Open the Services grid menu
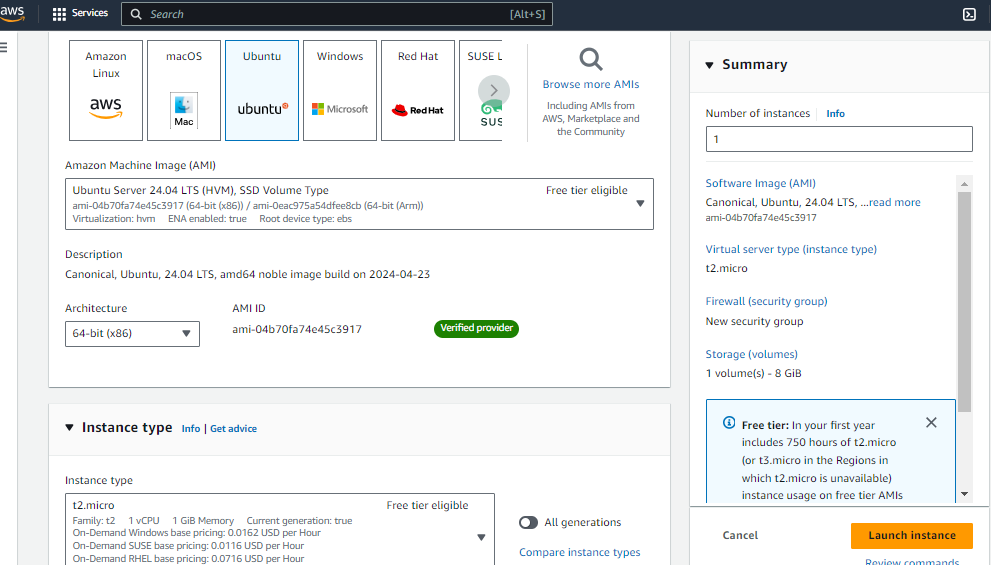The image size is (991, 565). pos(80,14)
